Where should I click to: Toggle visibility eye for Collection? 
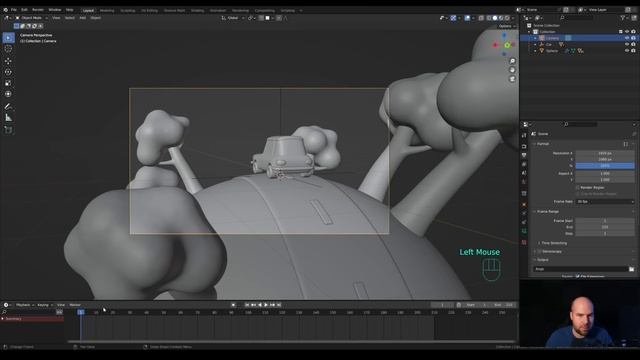click(627, 31)
